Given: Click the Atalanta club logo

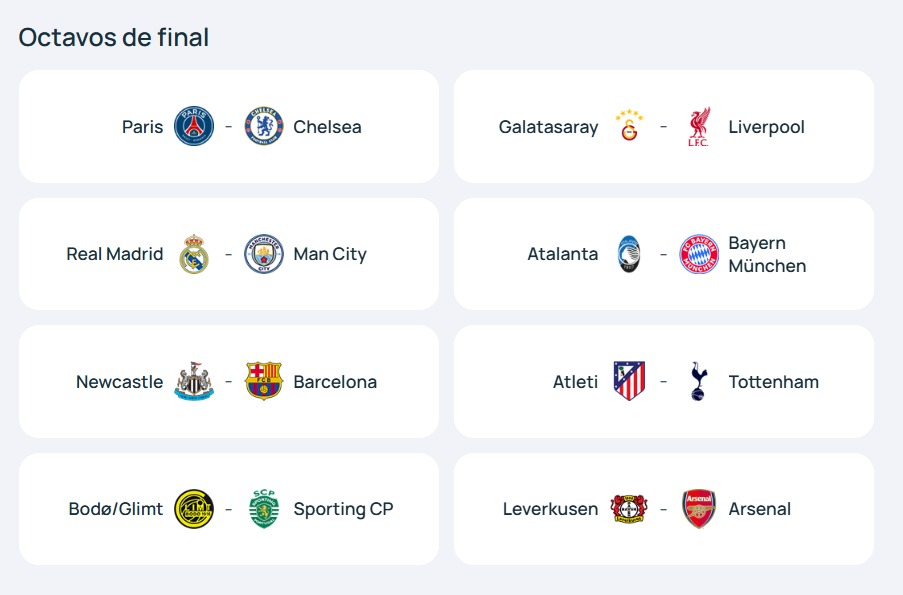Looking at the screenshot, I should click(x=629, y=254).
